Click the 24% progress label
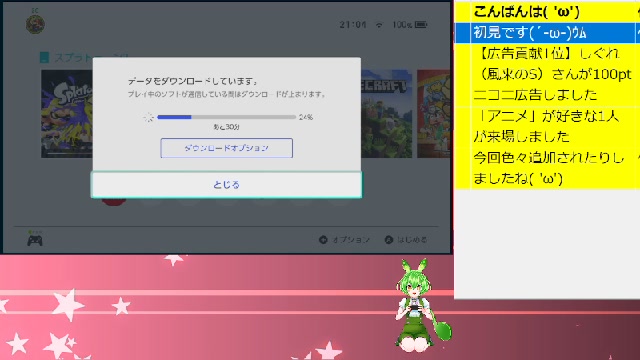The width and height of the screenshot is (640, 360). point(306,117)
